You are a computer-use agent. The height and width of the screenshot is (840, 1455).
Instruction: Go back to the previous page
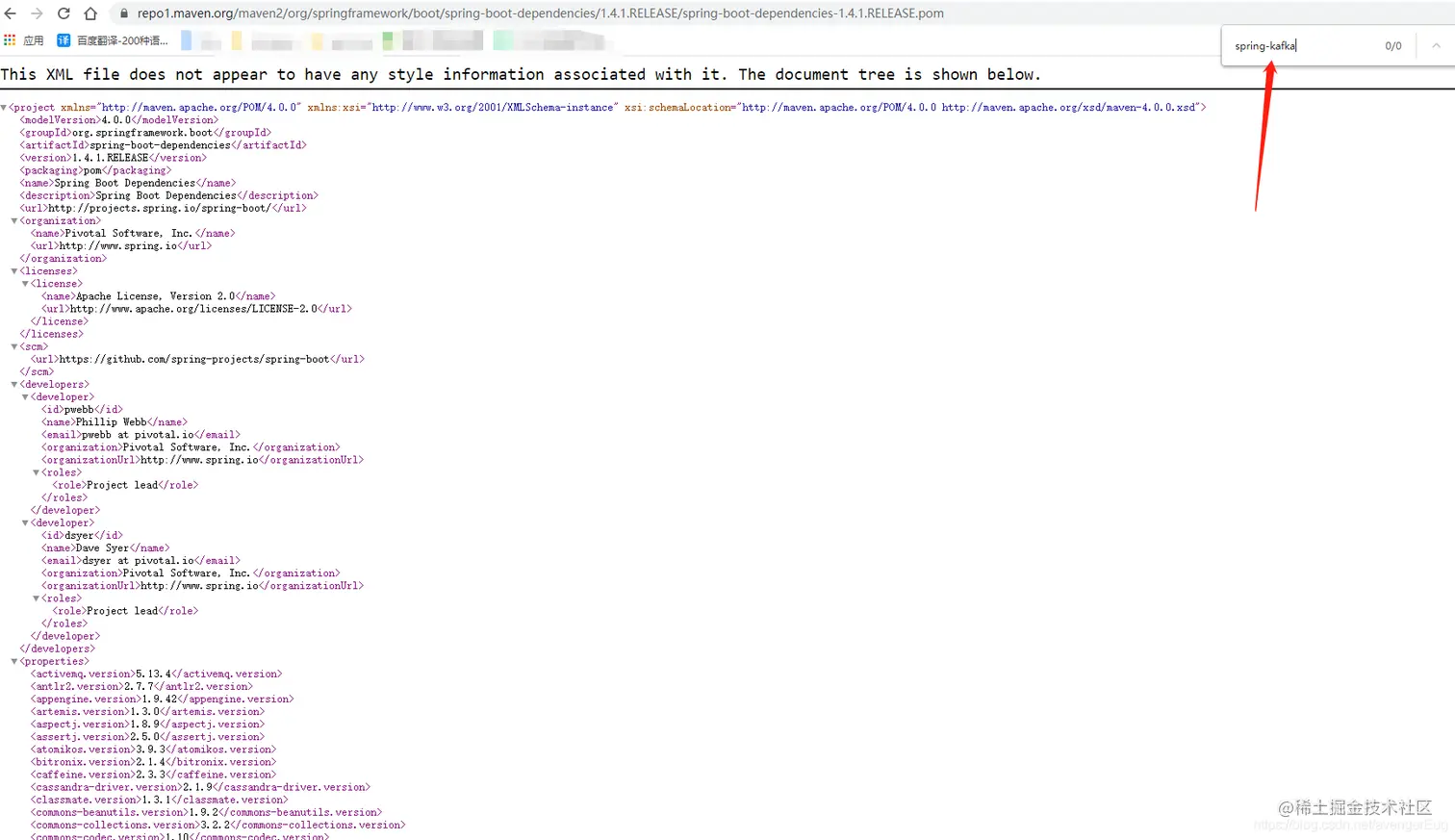coord(11,13)
